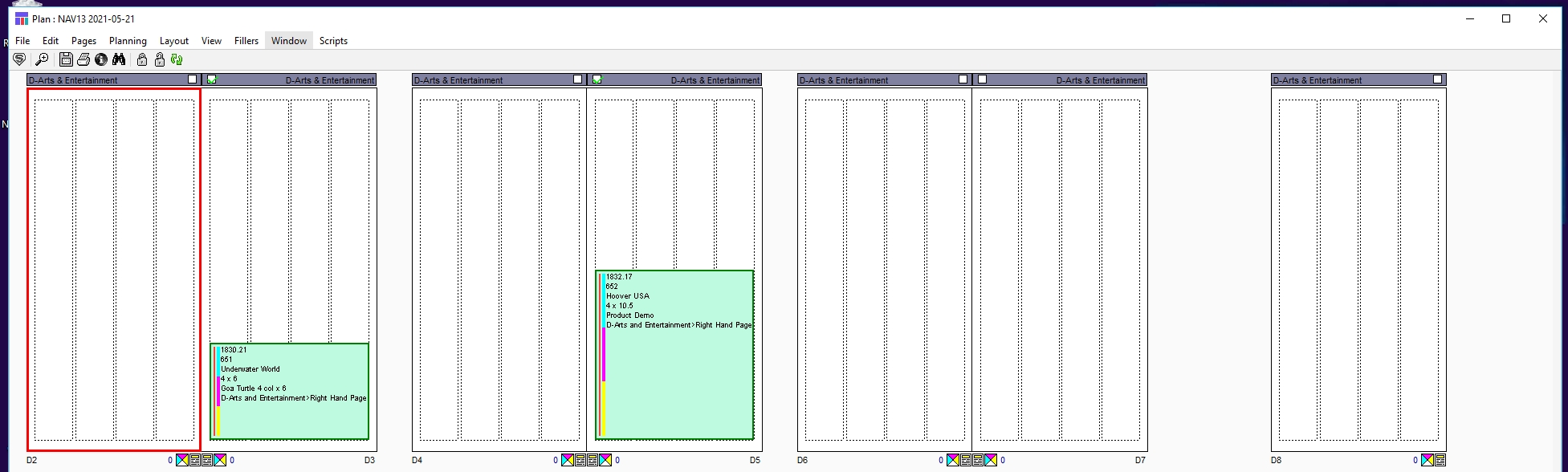
Task: Click the CMYK color swatch below page D2
Action: click(182, 460)
